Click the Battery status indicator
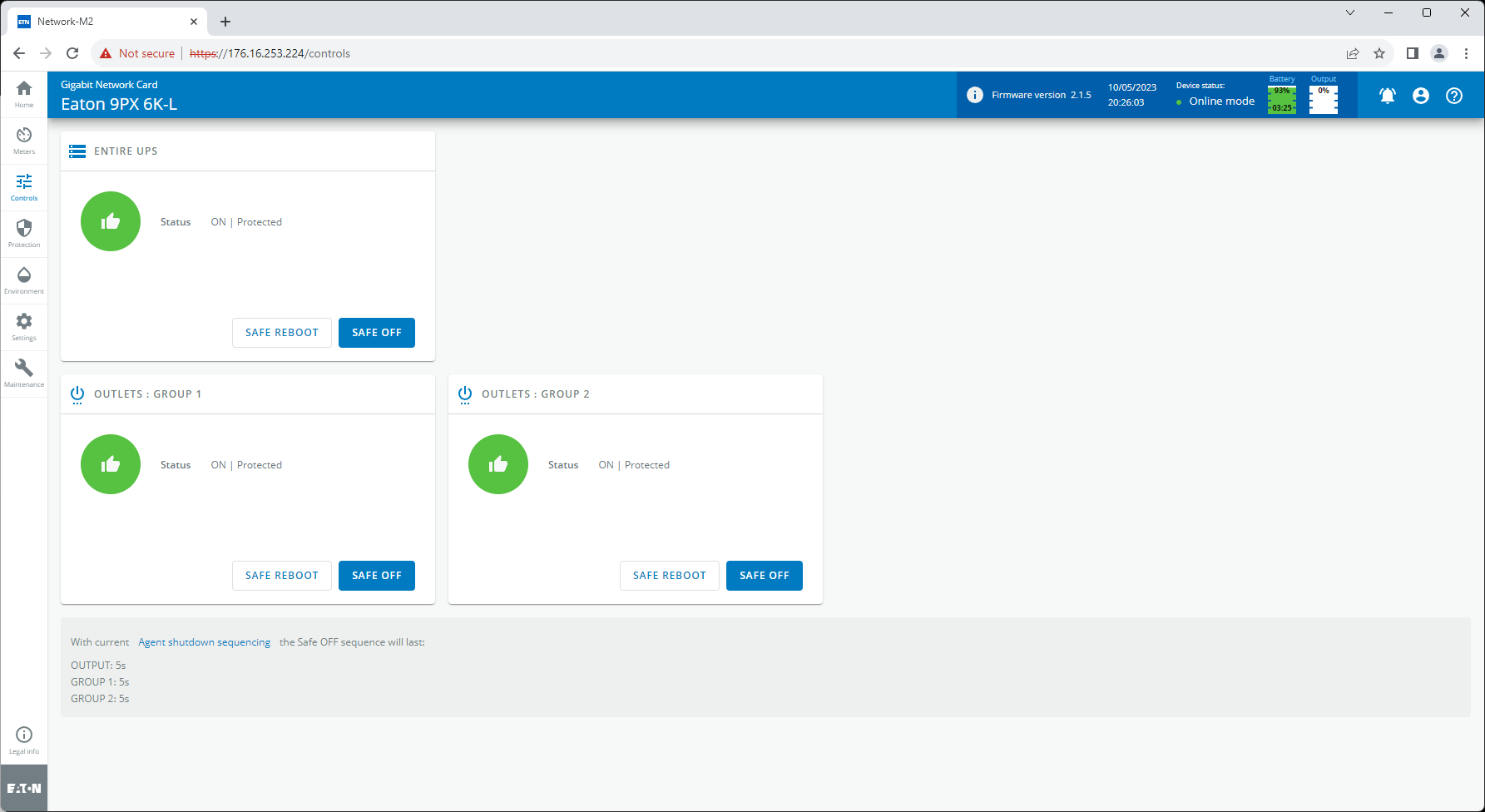This screenshot has width=1485, height=812. [1282, 95]
